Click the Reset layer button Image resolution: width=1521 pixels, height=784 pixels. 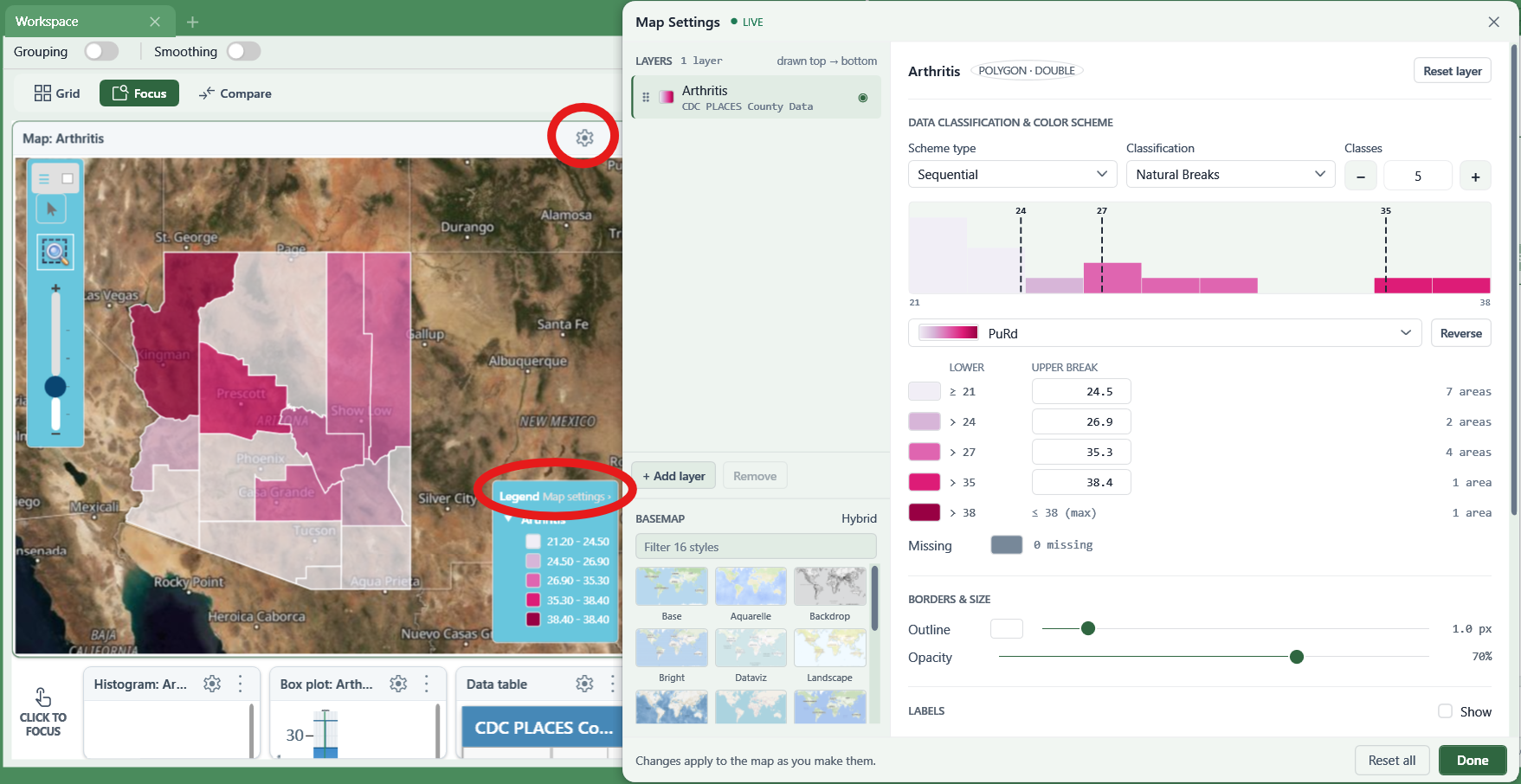coord(1452,71)
